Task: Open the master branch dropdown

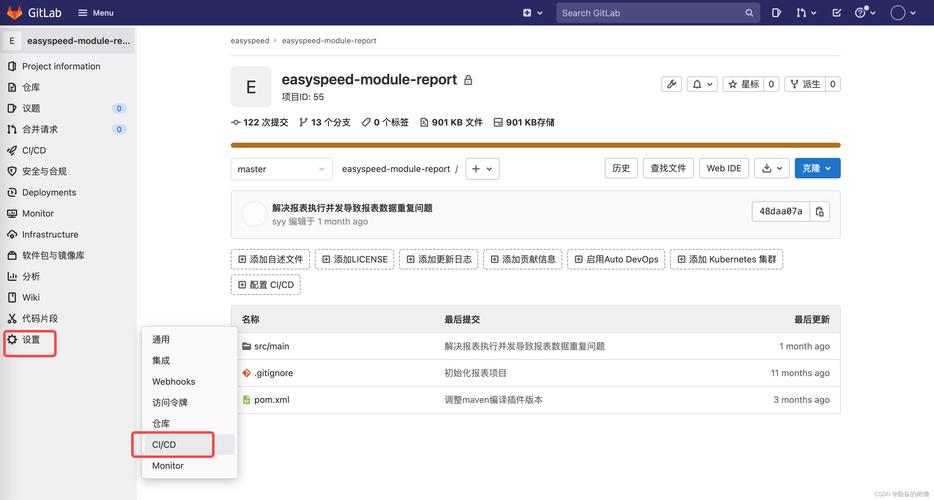Action: (x=281, y=169)
